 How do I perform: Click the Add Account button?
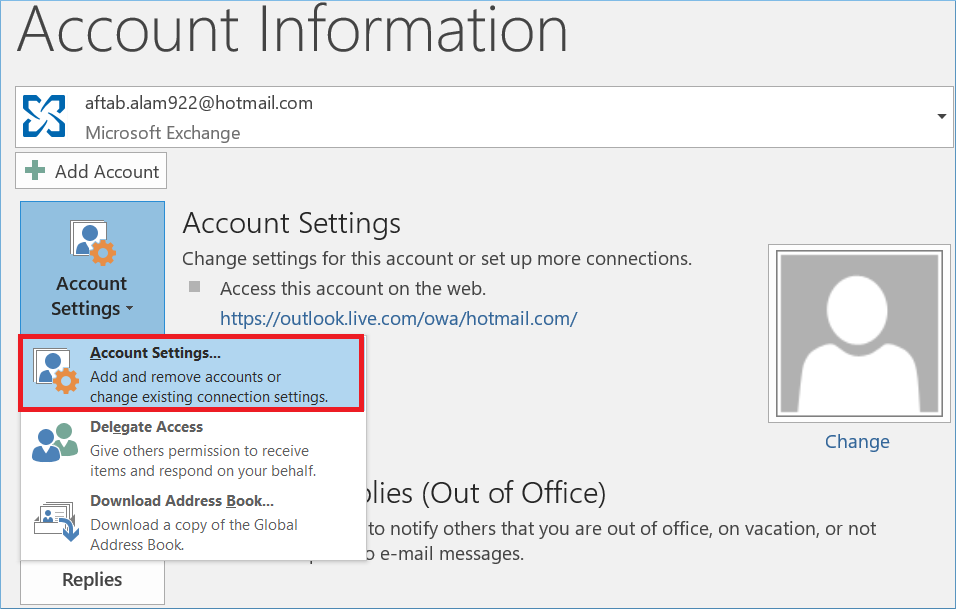tap(91, 171)
